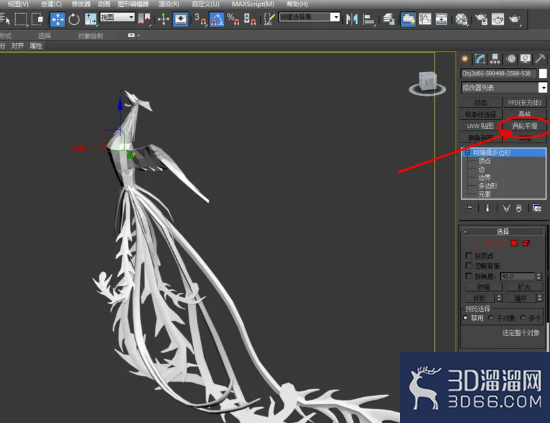550x423 pixels.
Task: Click the red Element selection icon
Action: (526, 243)
